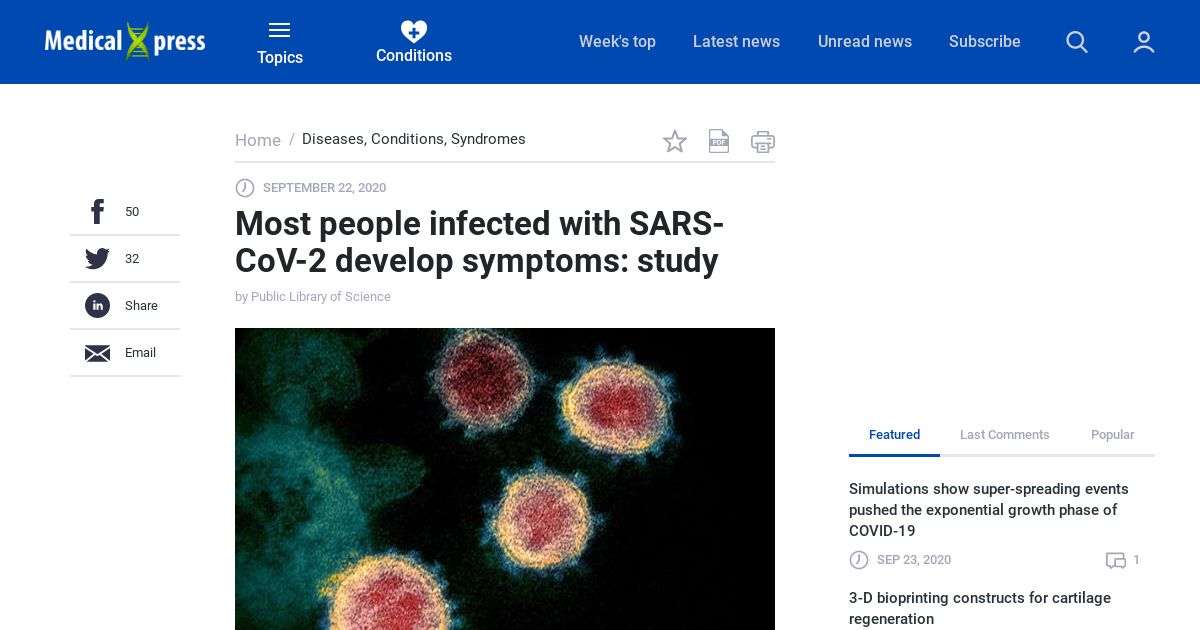The width and height of the screenshot is (1200, 630).
Task: Share article on Facebook icon
Action: (x=97, y=212)
